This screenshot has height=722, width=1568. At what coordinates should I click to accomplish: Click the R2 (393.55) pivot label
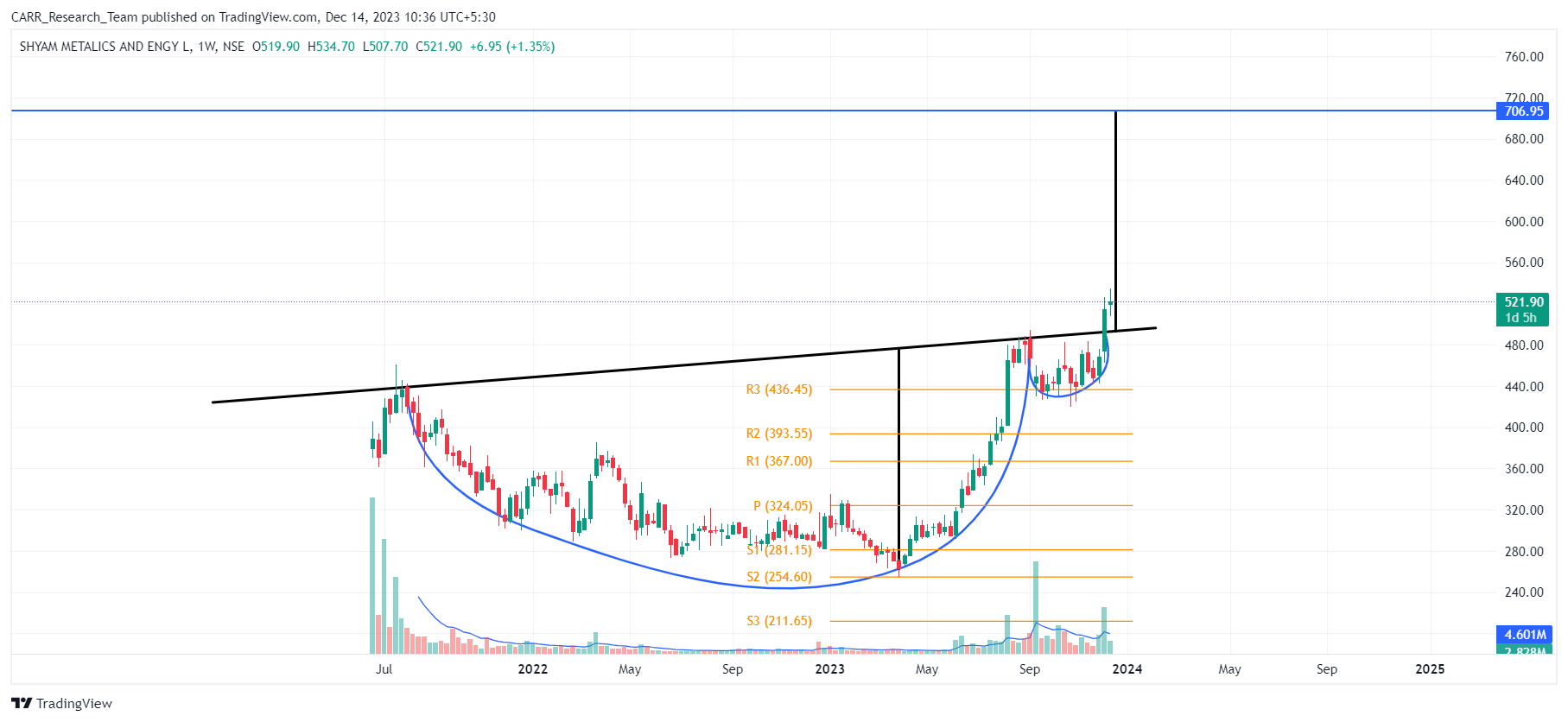click(x=779, y=434)
